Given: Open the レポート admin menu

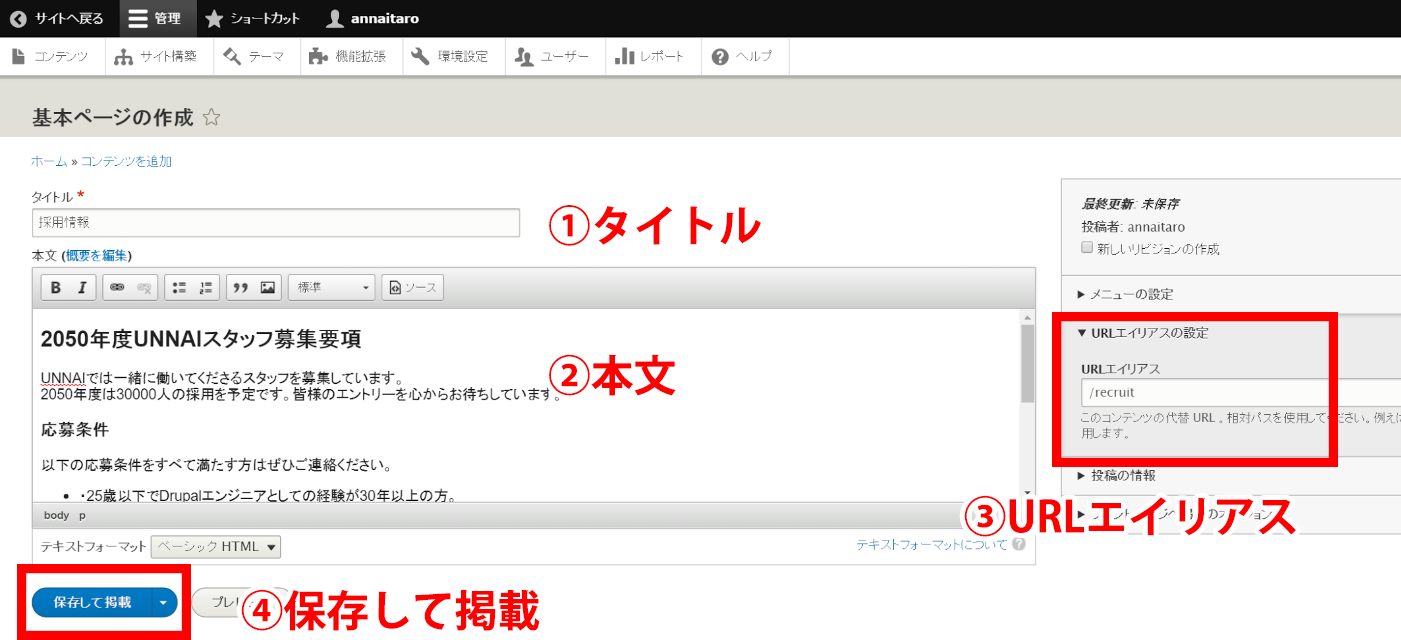Looking at the screenshot, I should pyautogui.click(x=653, y=56).
